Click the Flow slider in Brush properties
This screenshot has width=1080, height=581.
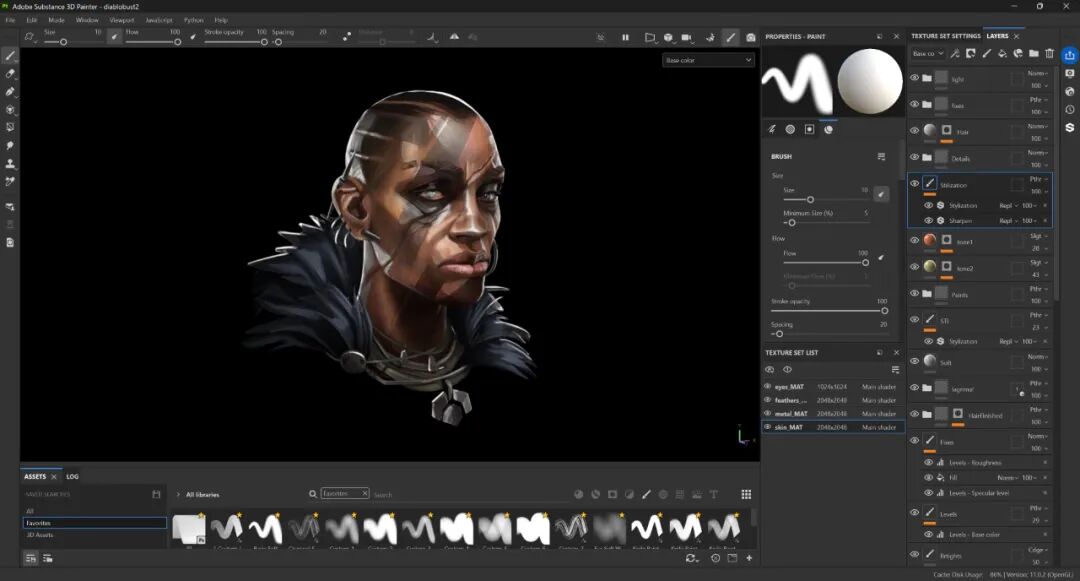point(825,262)
